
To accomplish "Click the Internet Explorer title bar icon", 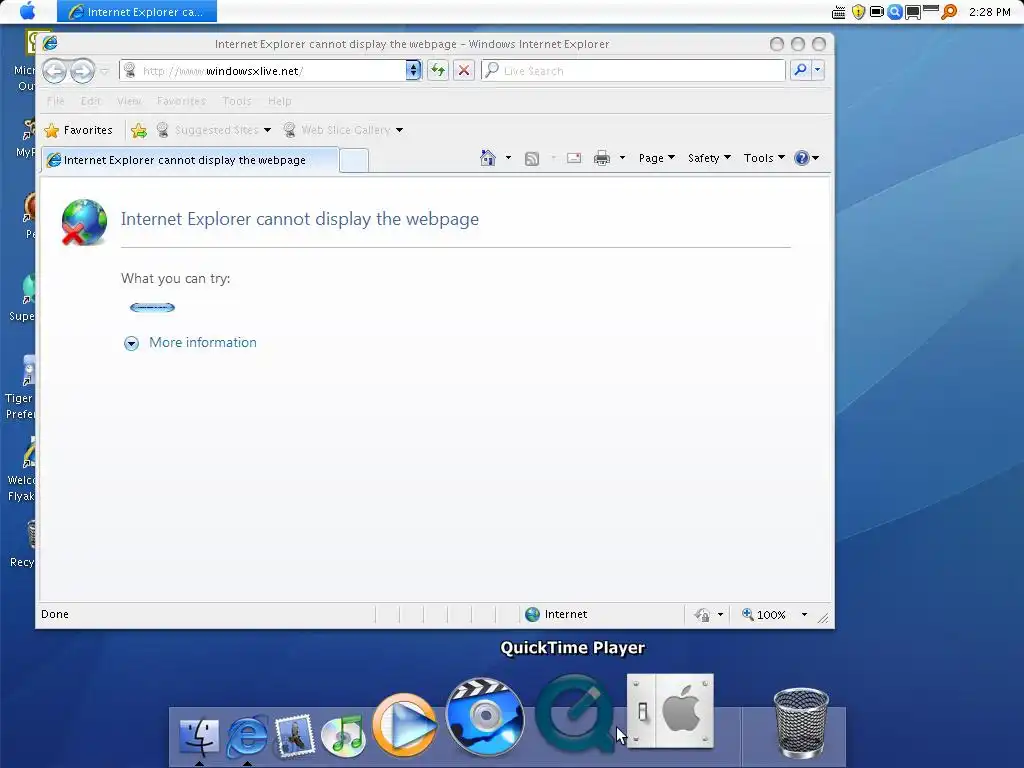I will tap(50, 43).
